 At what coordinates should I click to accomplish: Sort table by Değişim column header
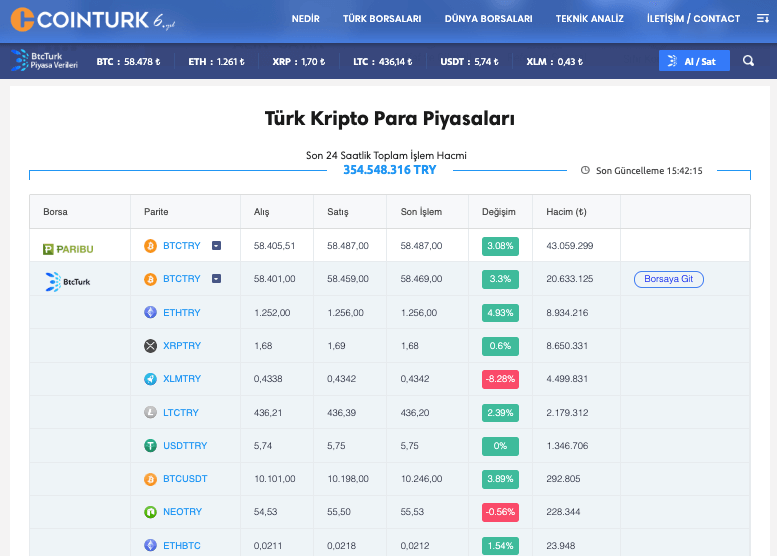(x=498, y=212)
